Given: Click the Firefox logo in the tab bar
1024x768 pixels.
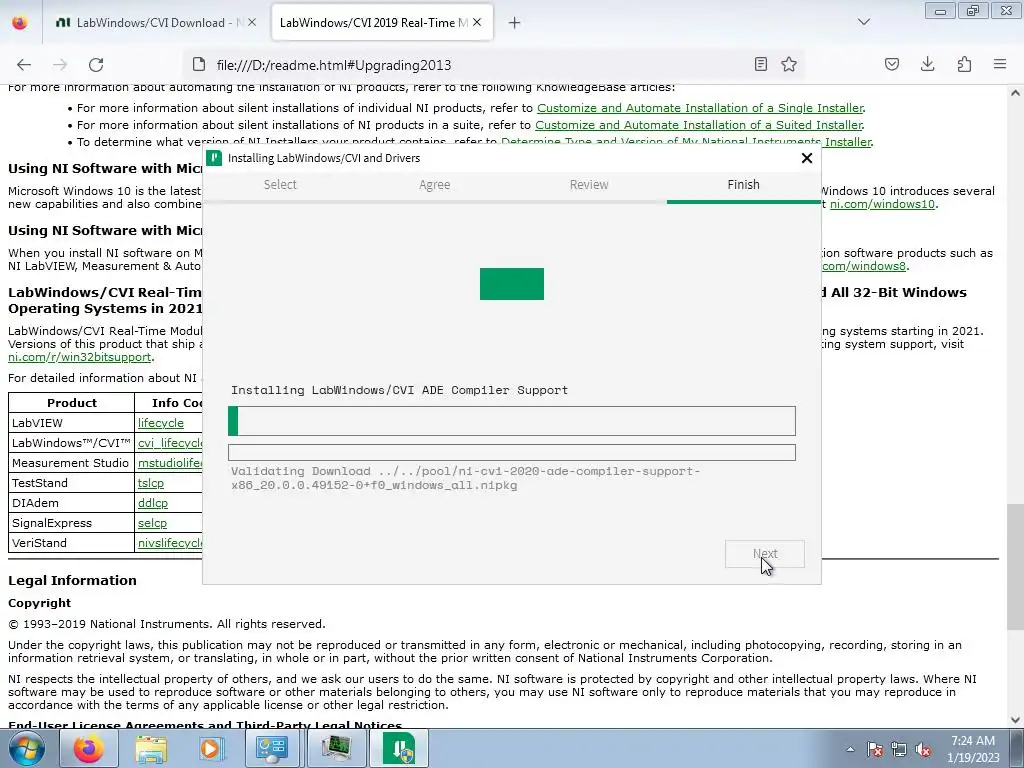Looking at the screenshot, I should coord(20,22).
